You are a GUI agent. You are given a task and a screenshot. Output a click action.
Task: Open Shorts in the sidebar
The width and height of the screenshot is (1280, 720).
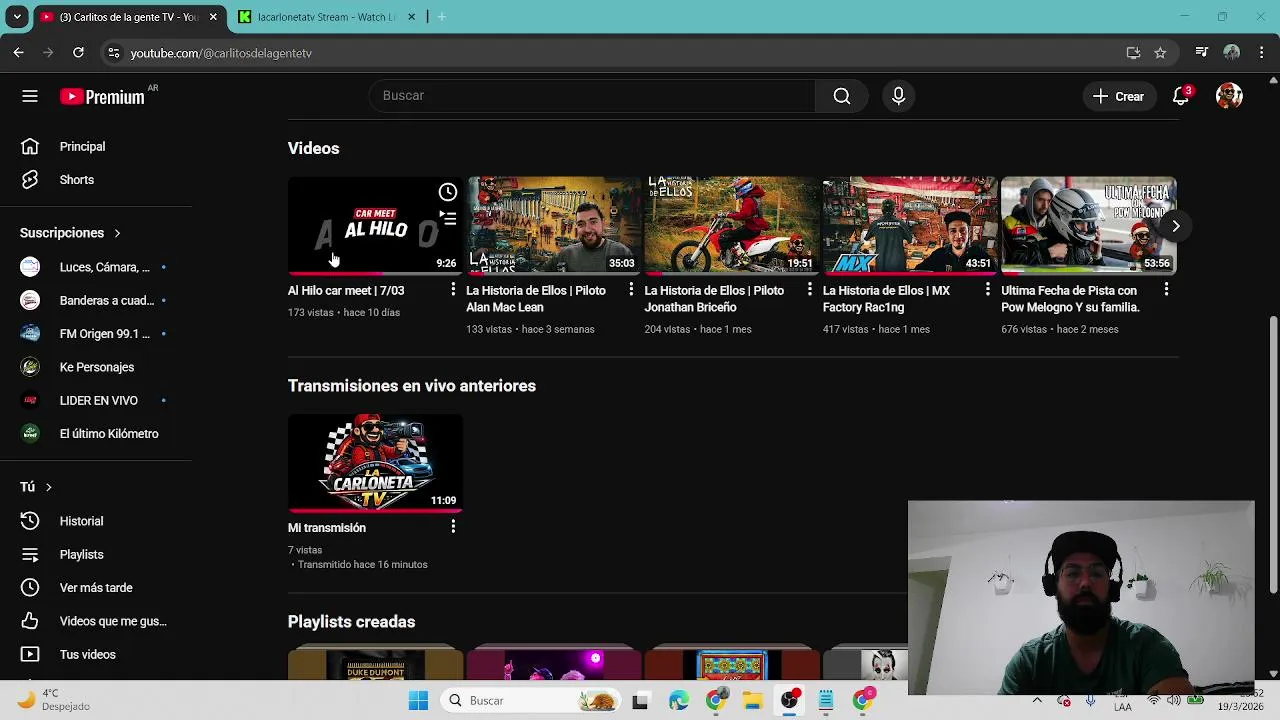point(96,180)
